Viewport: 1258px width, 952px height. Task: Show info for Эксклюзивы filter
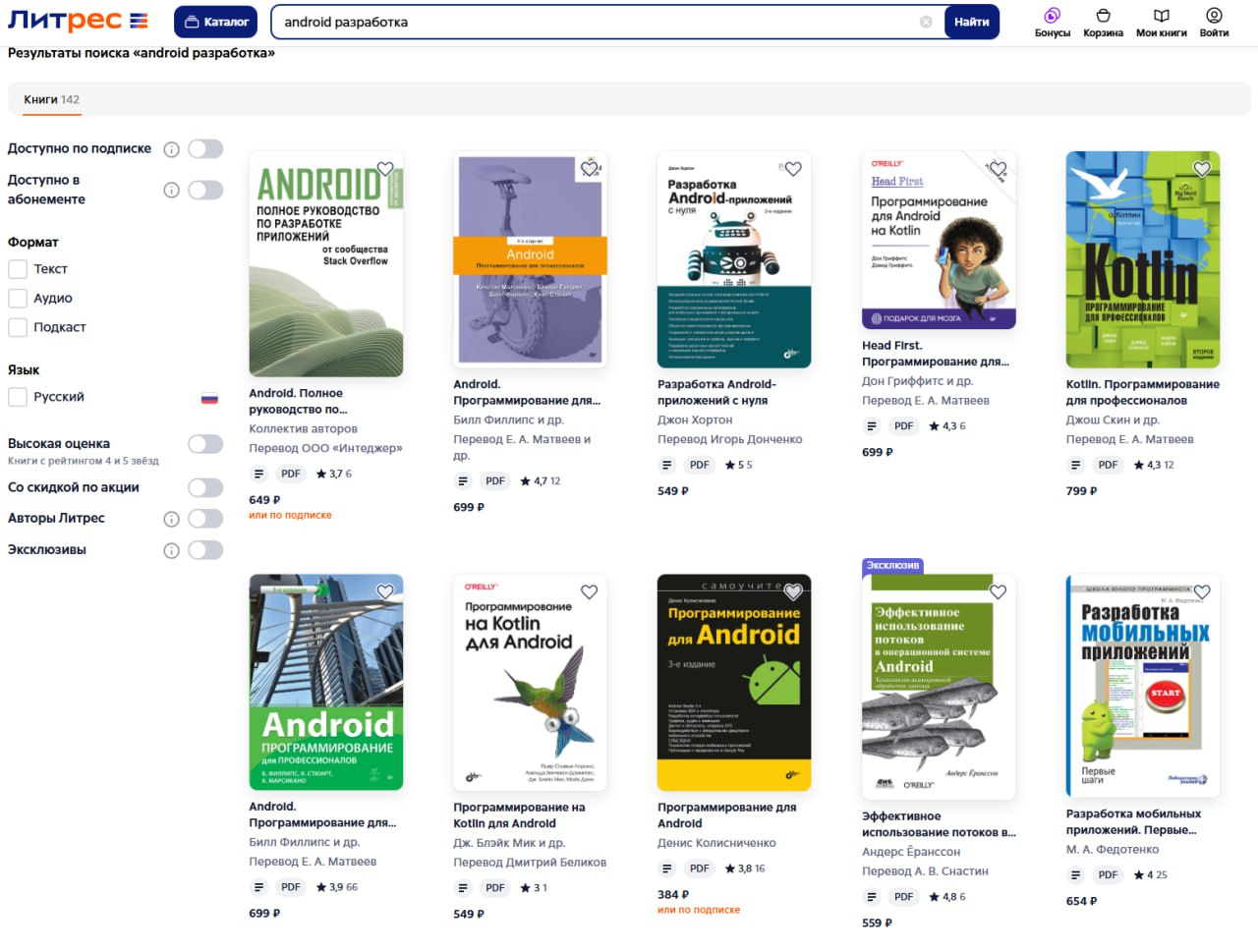pos(171,550)
